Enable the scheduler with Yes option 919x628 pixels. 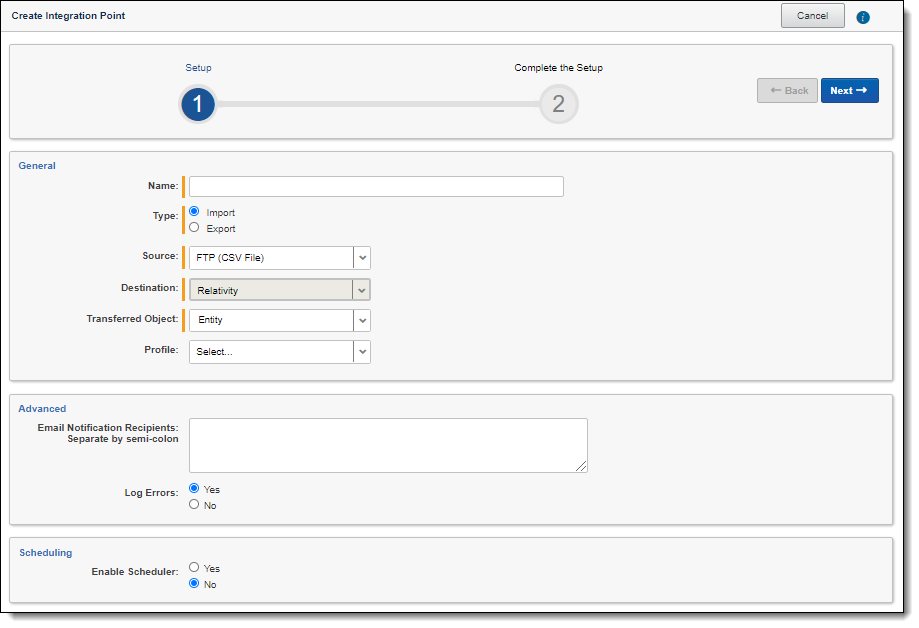[x=194, y=568]
